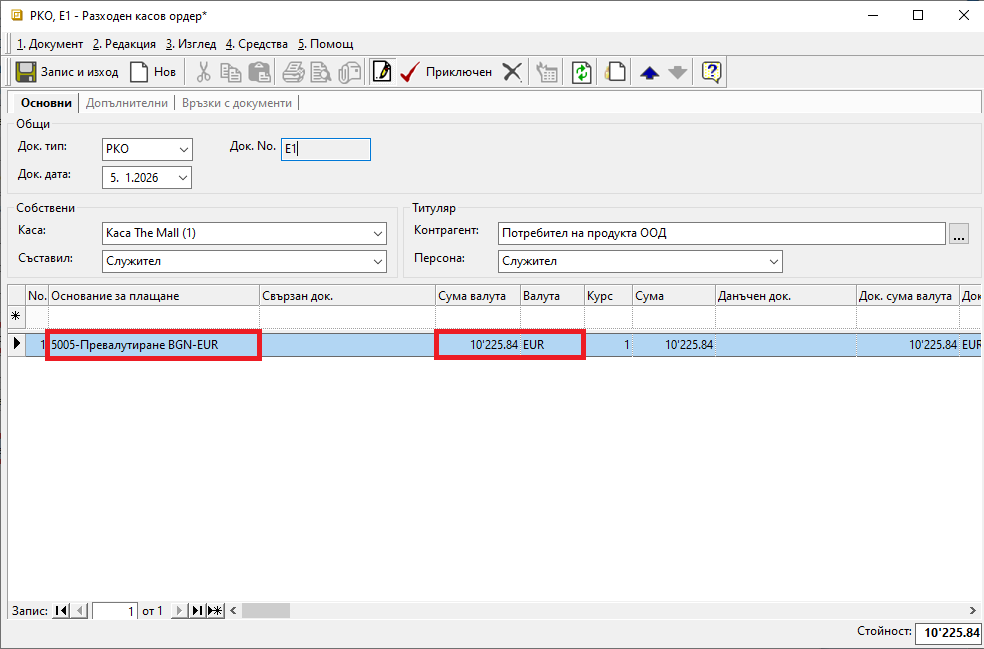Go to previous document with blue up arrow

tap(649, 72)
